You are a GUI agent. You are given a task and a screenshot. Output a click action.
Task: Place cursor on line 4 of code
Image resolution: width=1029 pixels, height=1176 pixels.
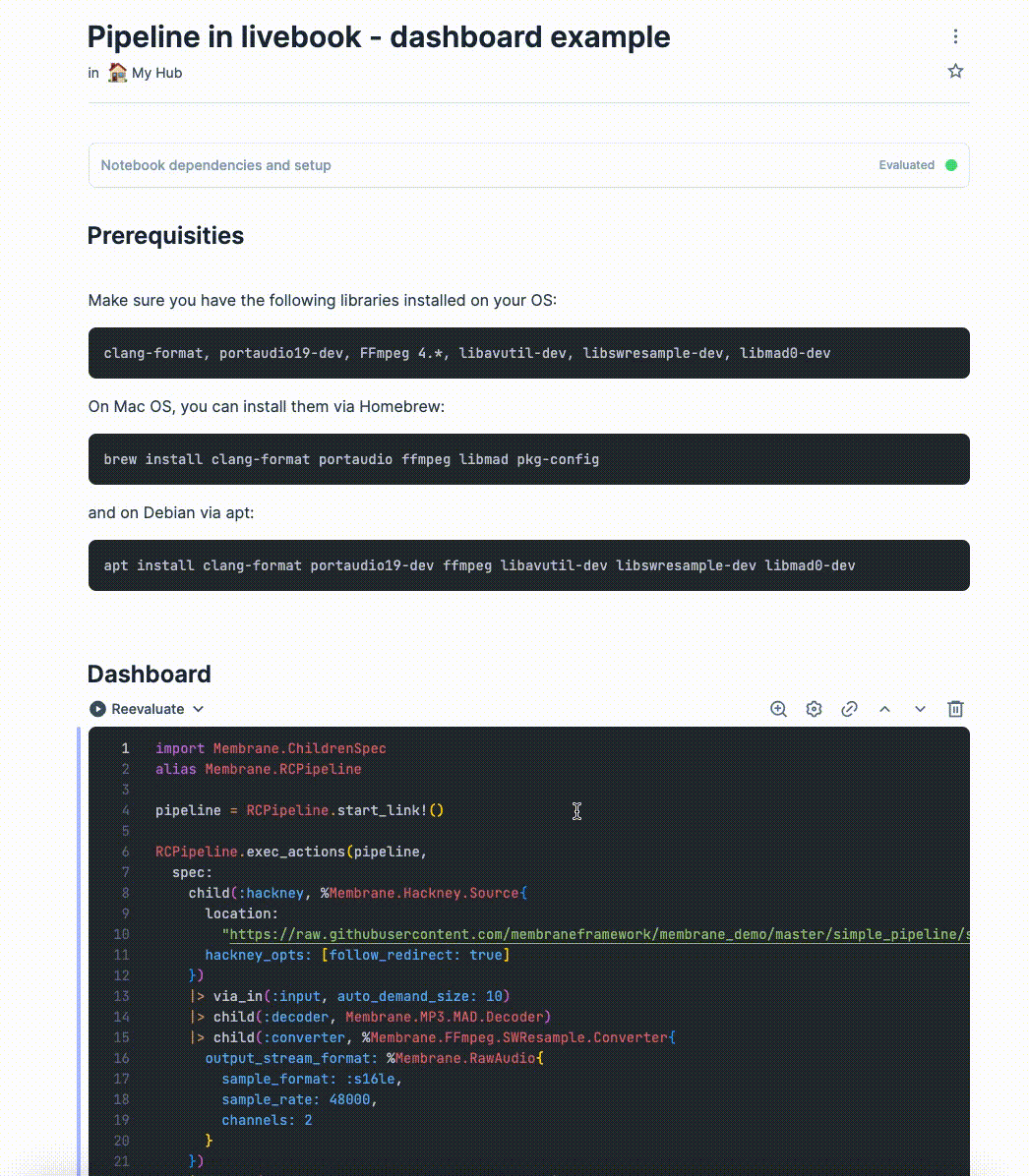pos(300,810)
